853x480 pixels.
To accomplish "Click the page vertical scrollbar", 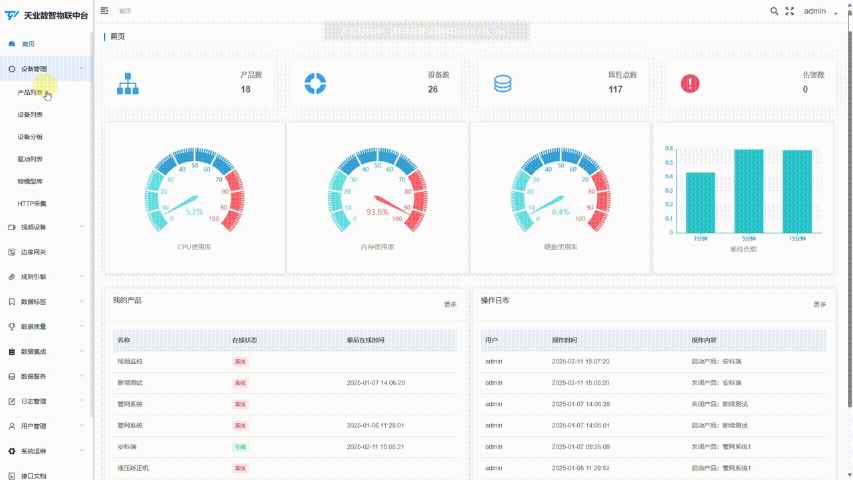I will (x=849, y=218).
